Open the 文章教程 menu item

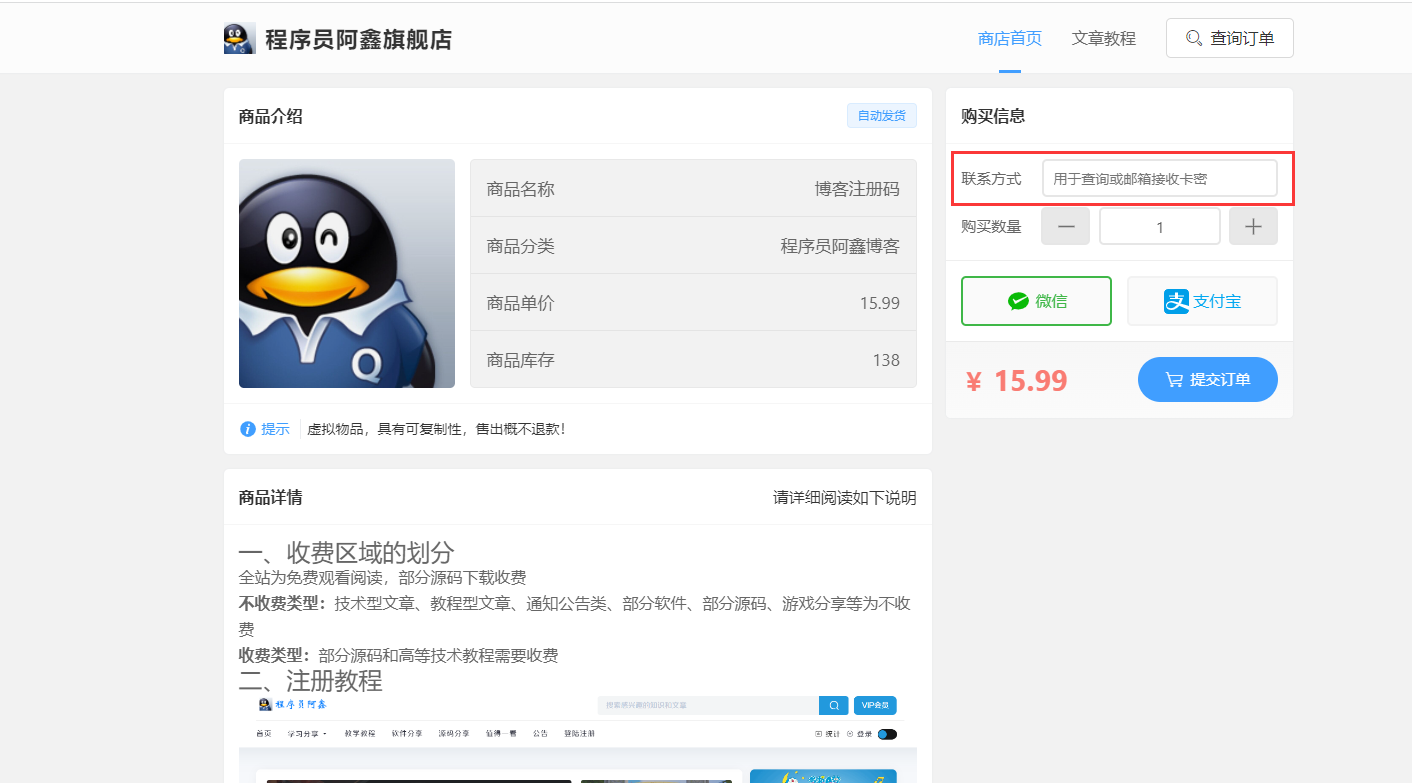click(1103, 38)
